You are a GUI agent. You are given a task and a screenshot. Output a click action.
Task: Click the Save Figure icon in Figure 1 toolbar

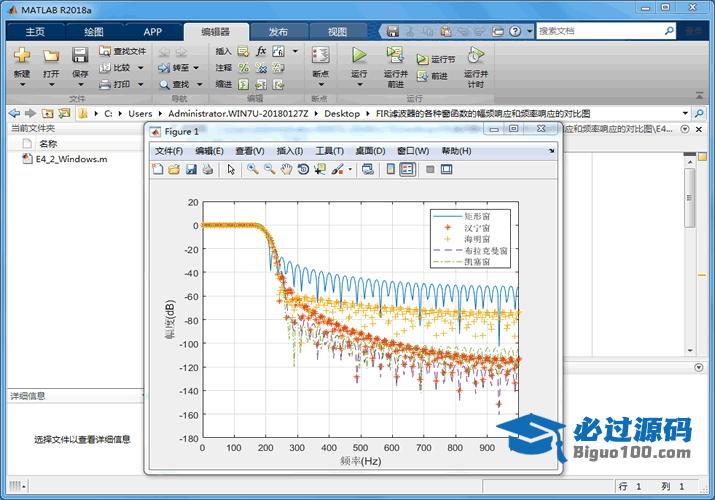coord(191,170)
